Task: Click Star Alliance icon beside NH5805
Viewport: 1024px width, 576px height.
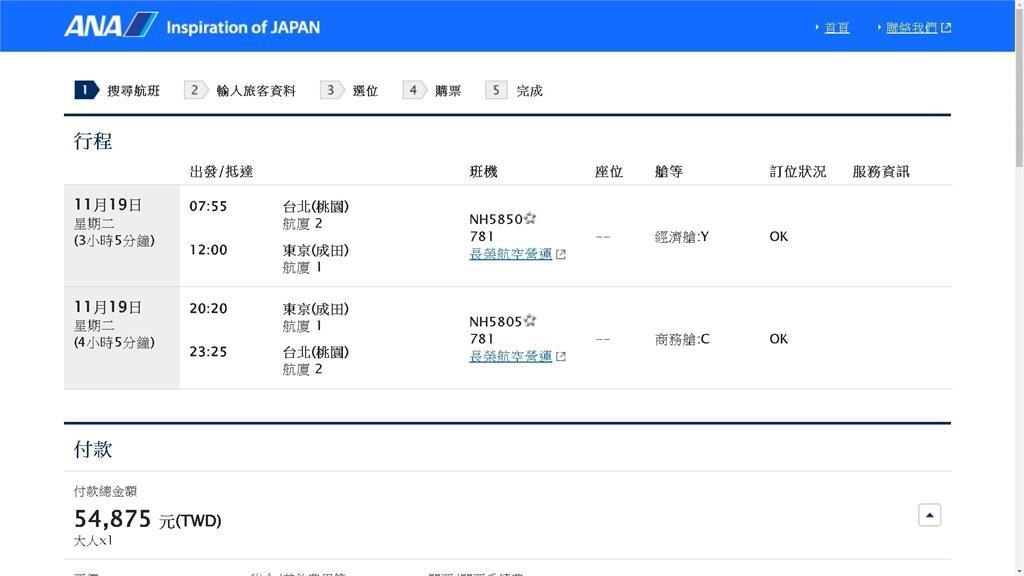Action: coord(530,321)
